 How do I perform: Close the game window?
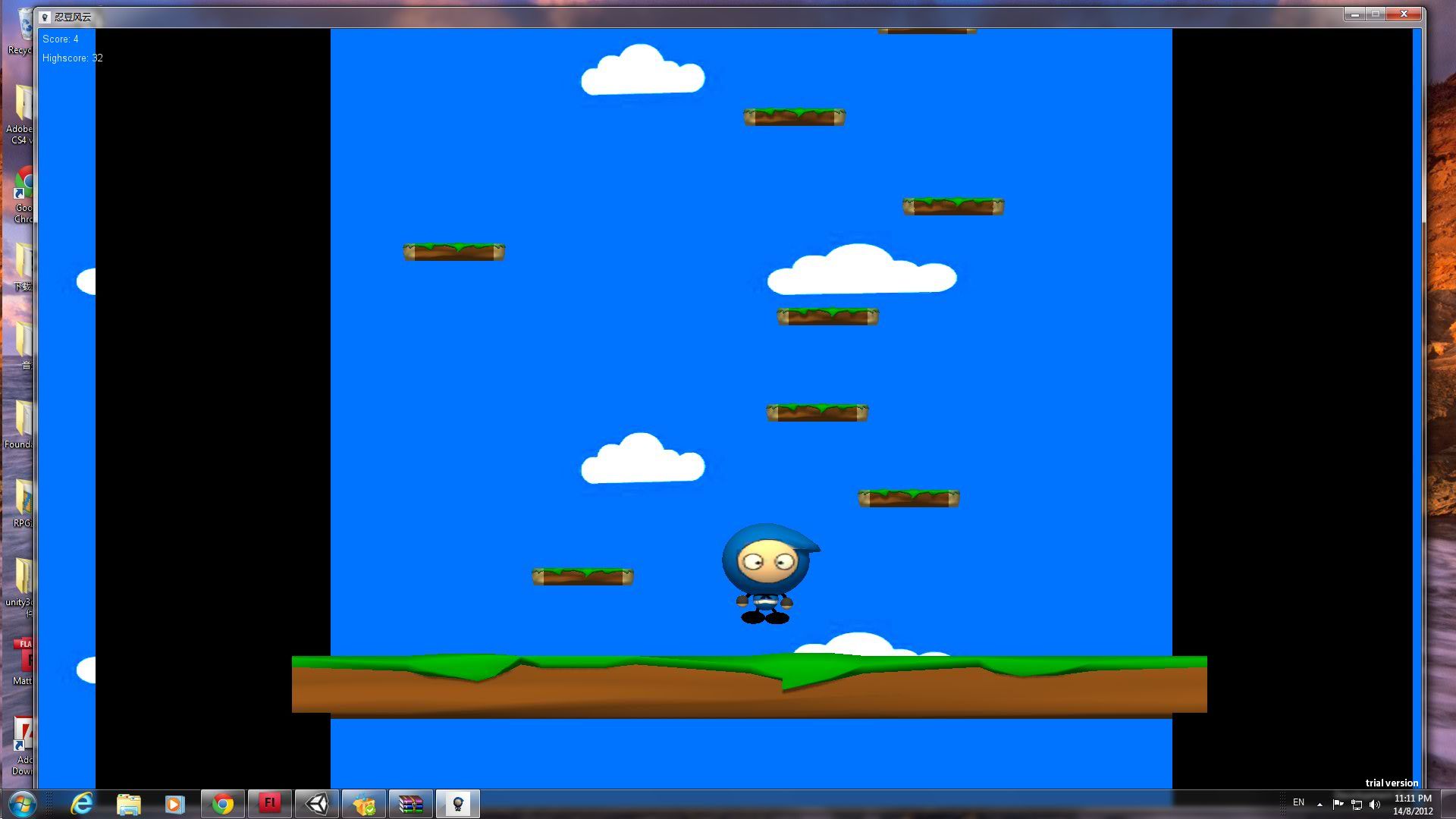pos(1403,14)
